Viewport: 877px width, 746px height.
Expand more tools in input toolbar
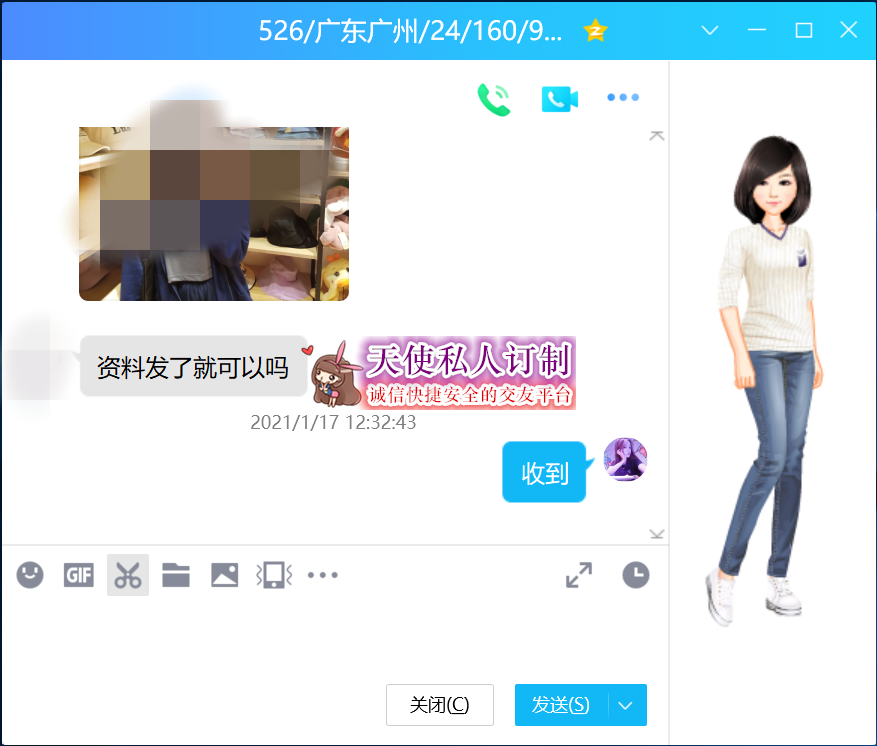323,575
